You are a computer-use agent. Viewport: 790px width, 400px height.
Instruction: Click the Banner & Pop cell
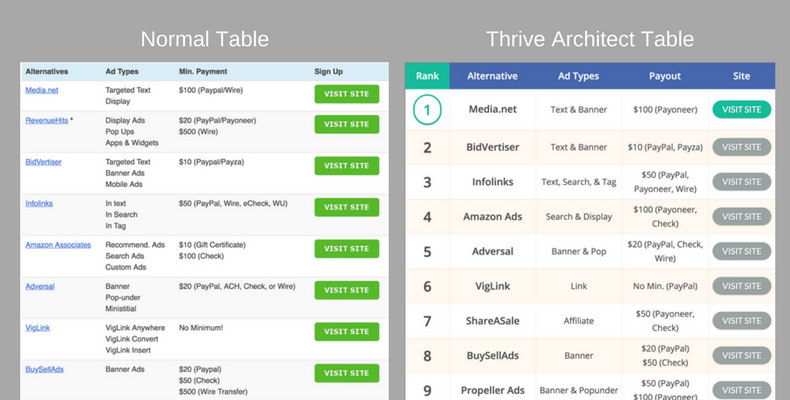click(579, 251)
